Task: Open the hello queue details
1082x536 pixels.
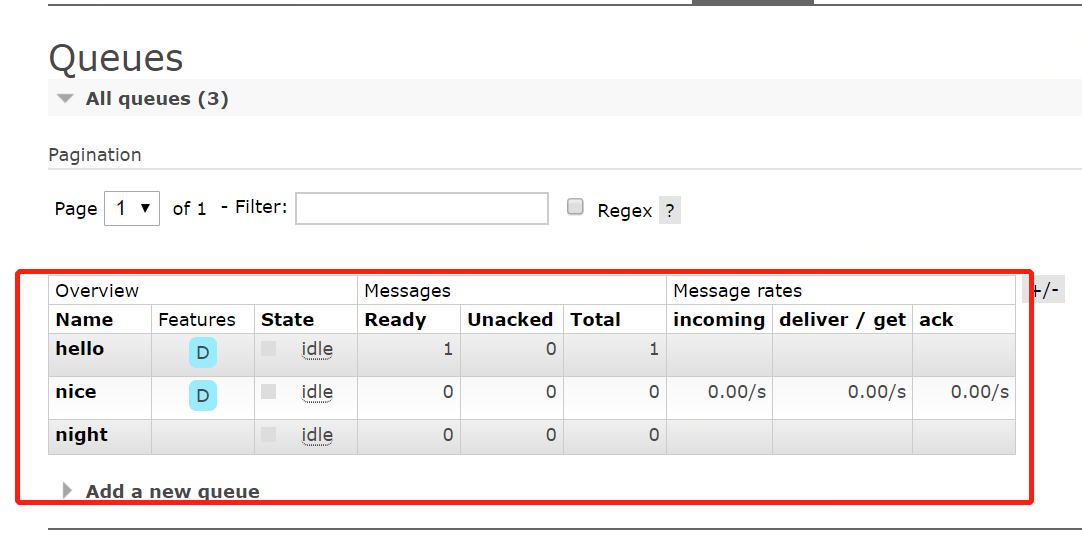Action: tap(80, 349)
